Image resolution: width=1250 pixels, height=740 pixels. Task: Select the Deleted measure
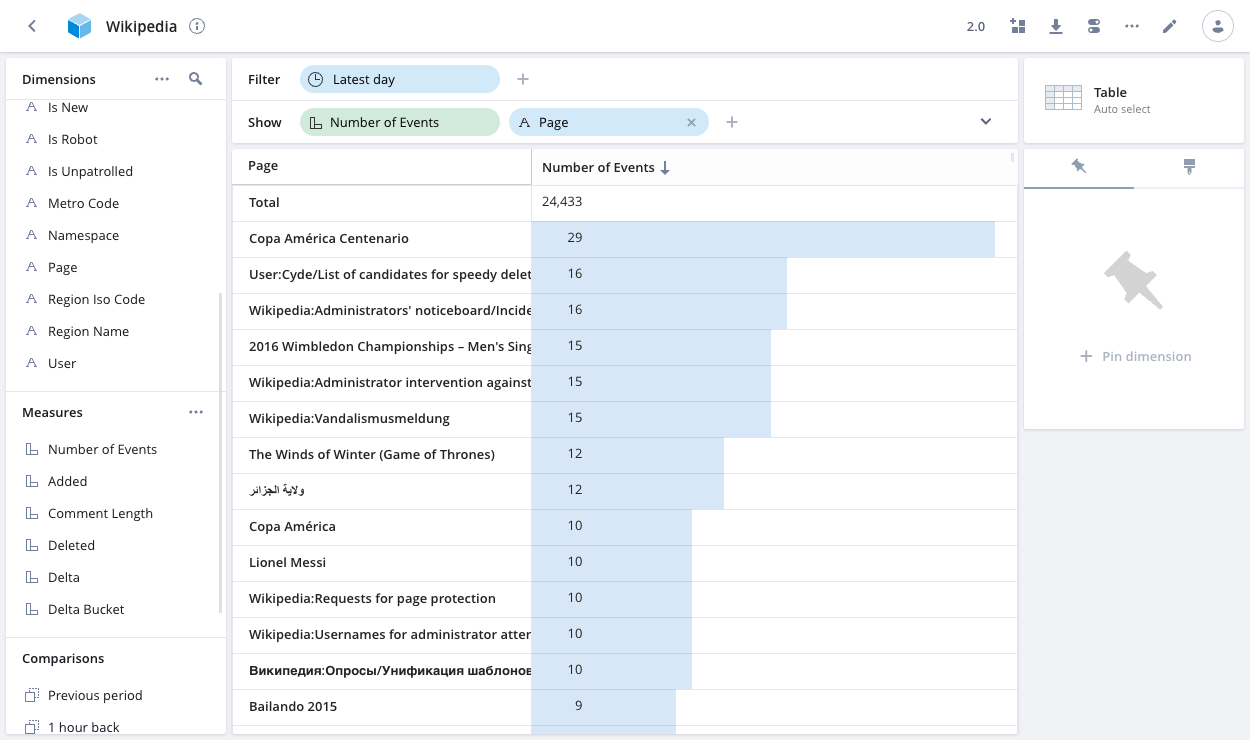[116, 545]
